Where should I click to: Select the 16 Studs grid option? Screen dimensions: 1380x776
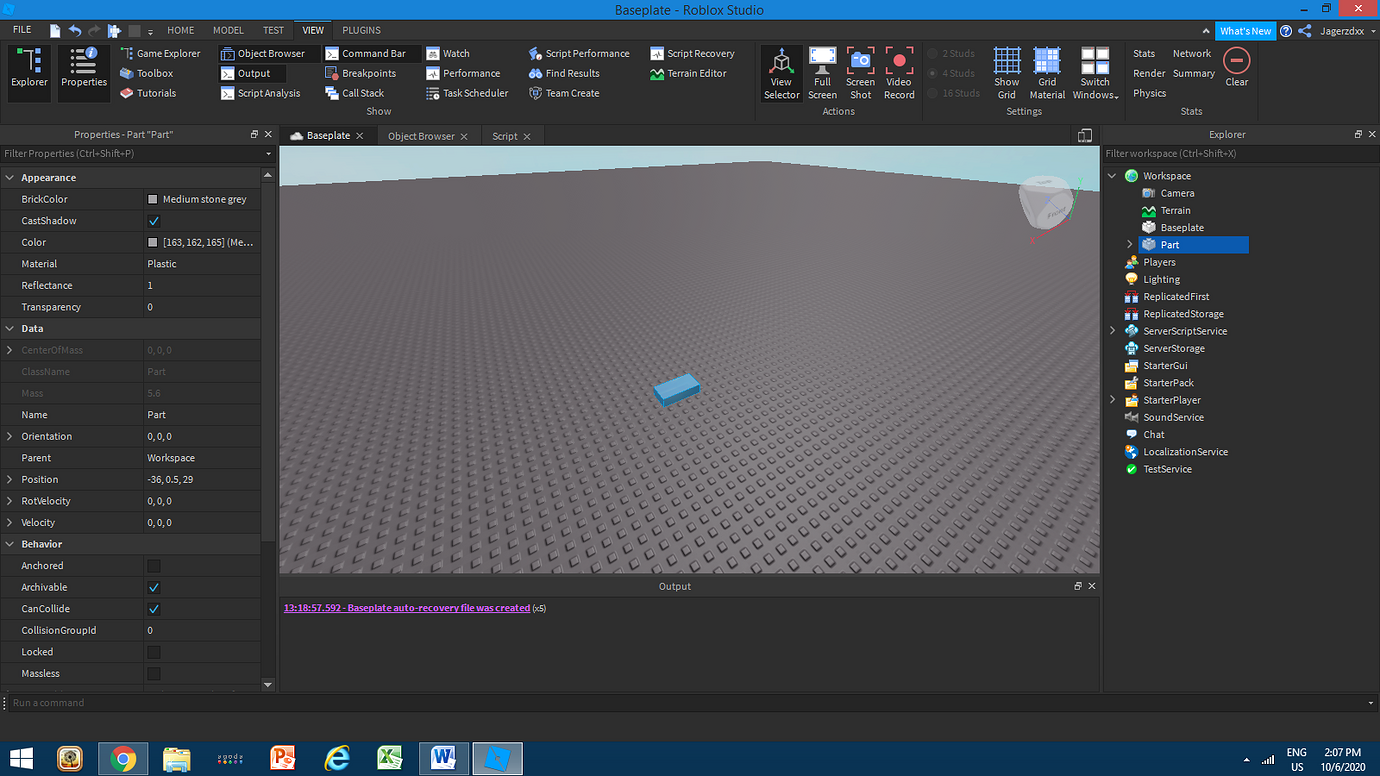[954, 93]
